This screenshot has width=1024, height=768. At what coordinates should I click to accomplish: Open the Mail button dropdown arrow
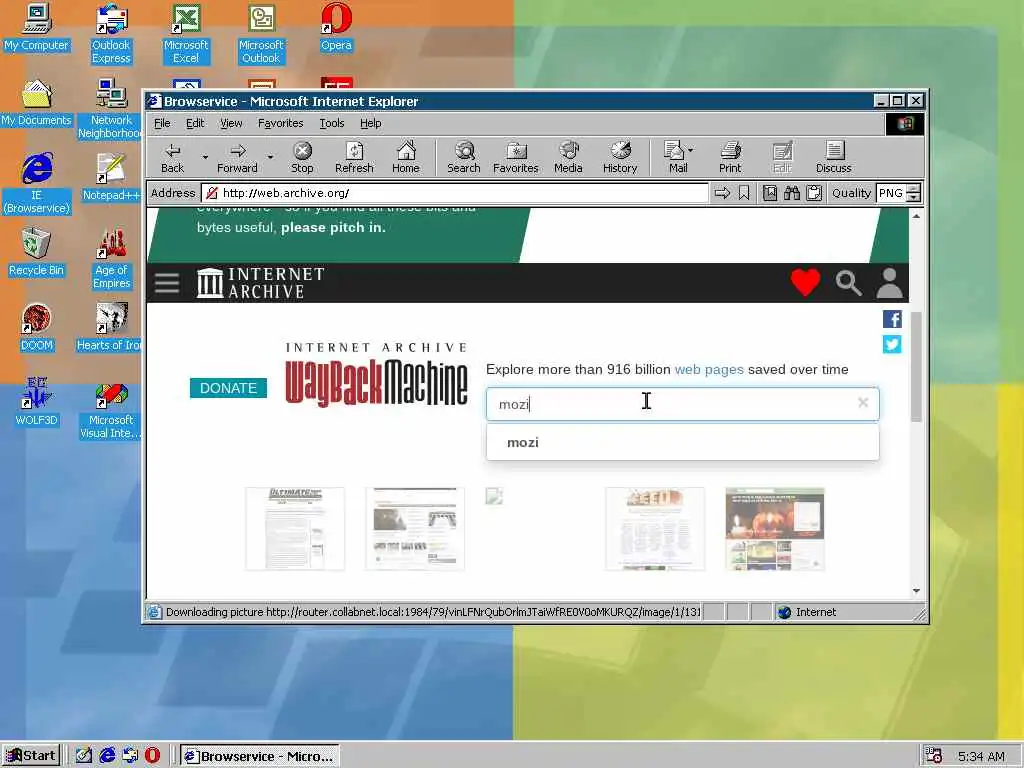(x=691, y=150)
